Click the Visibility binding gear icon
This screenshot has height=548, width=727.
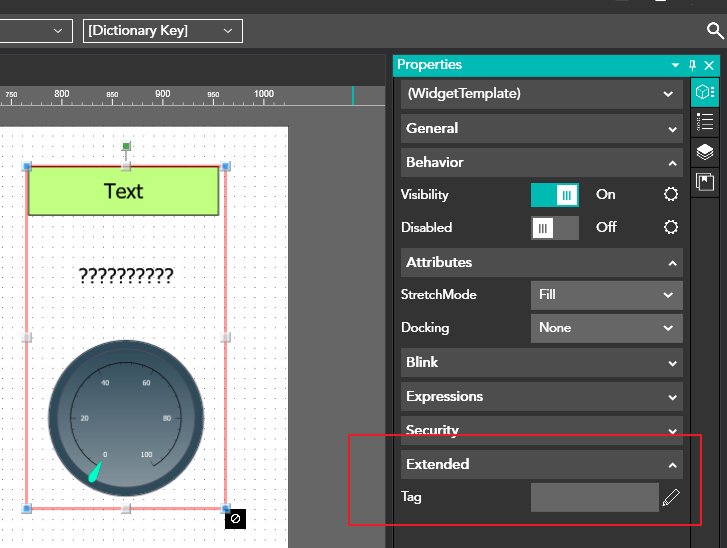671,195
